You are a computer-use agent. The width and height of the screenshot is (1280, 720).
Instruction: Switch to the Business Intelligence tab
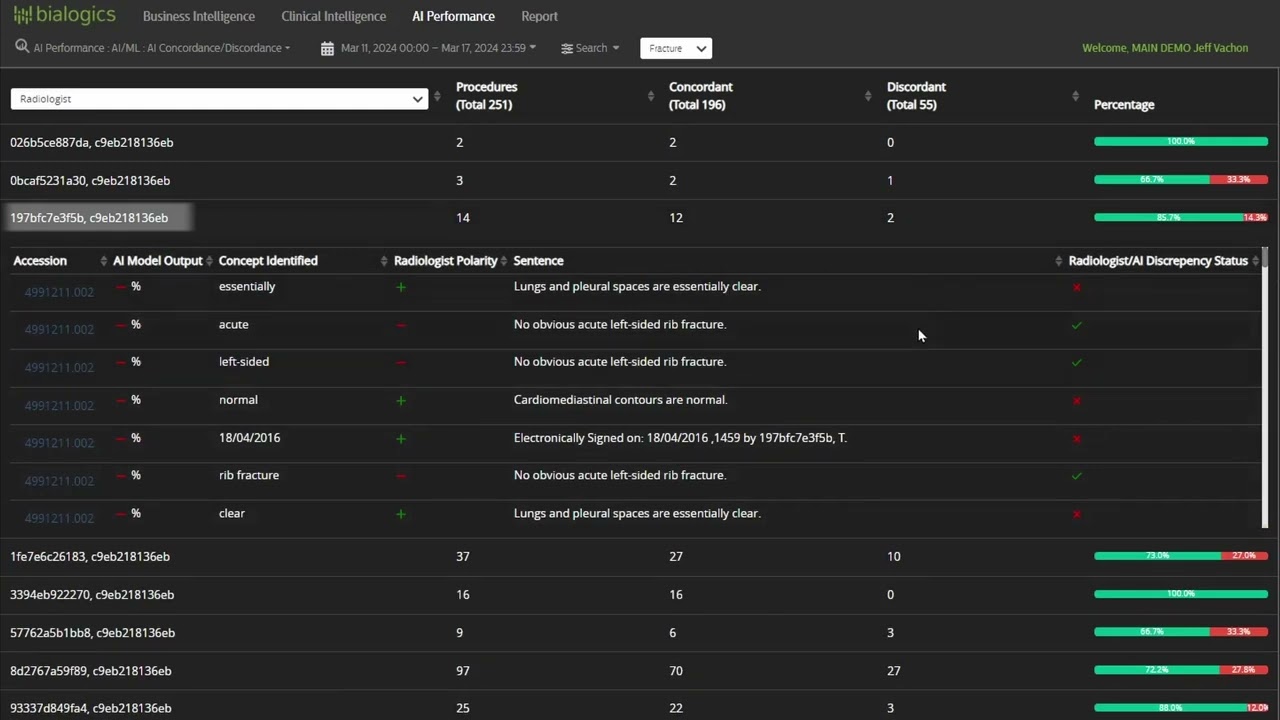pyautogui.click(x=198, y=16)
